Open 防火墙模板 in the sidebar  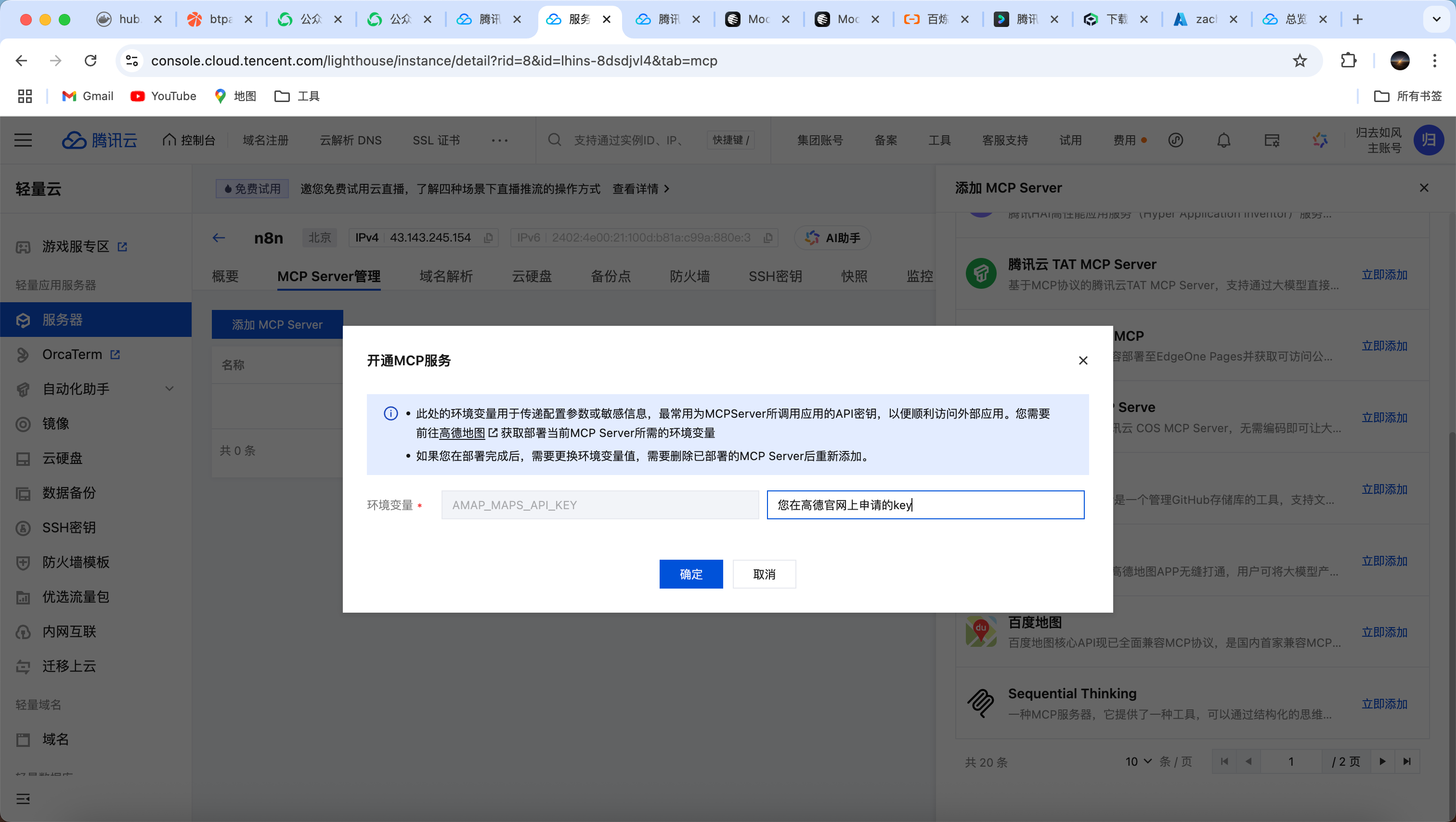pyautogui.click(x=76, y=562)
